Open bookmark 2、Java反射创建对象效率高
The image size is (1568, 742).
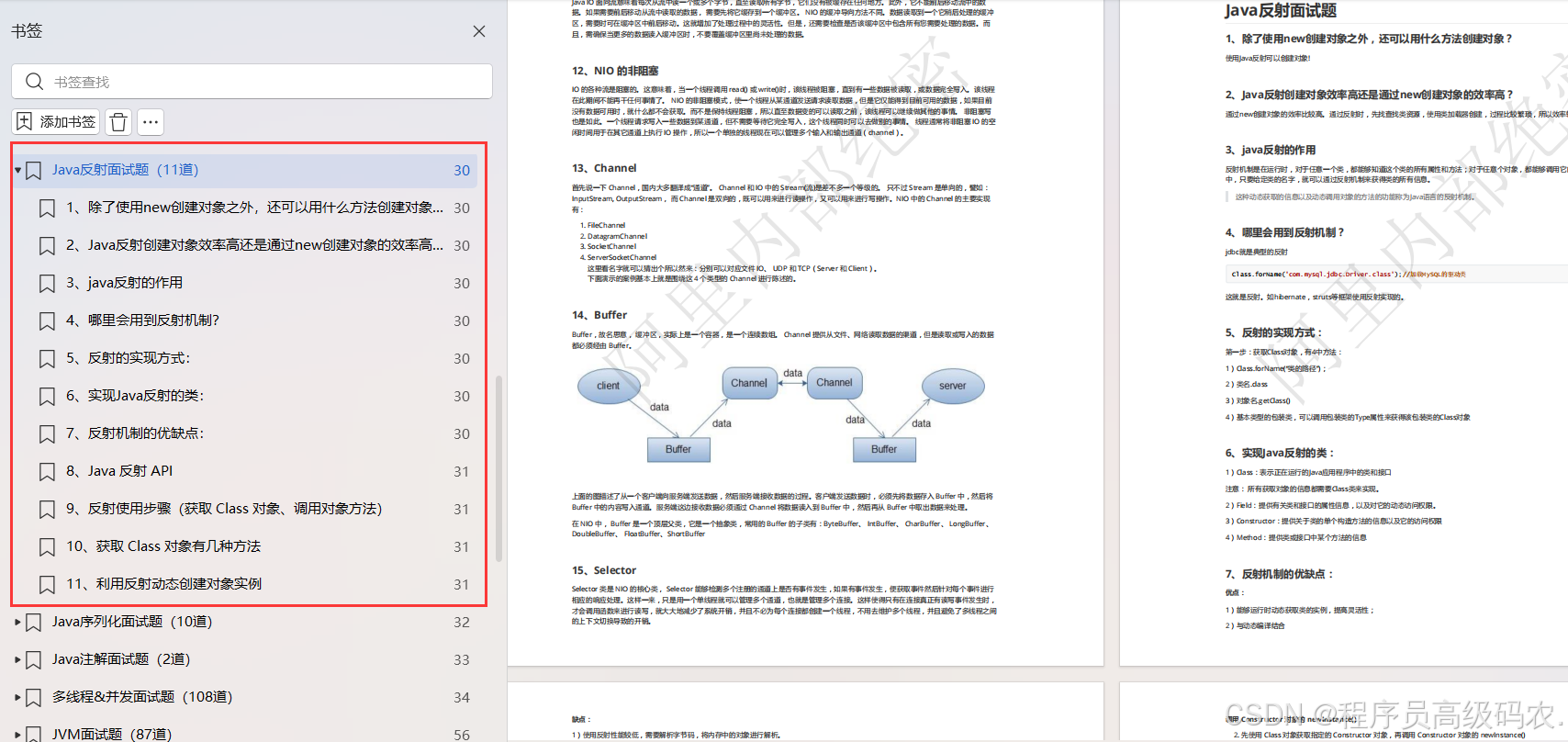(x=254, y=245)
